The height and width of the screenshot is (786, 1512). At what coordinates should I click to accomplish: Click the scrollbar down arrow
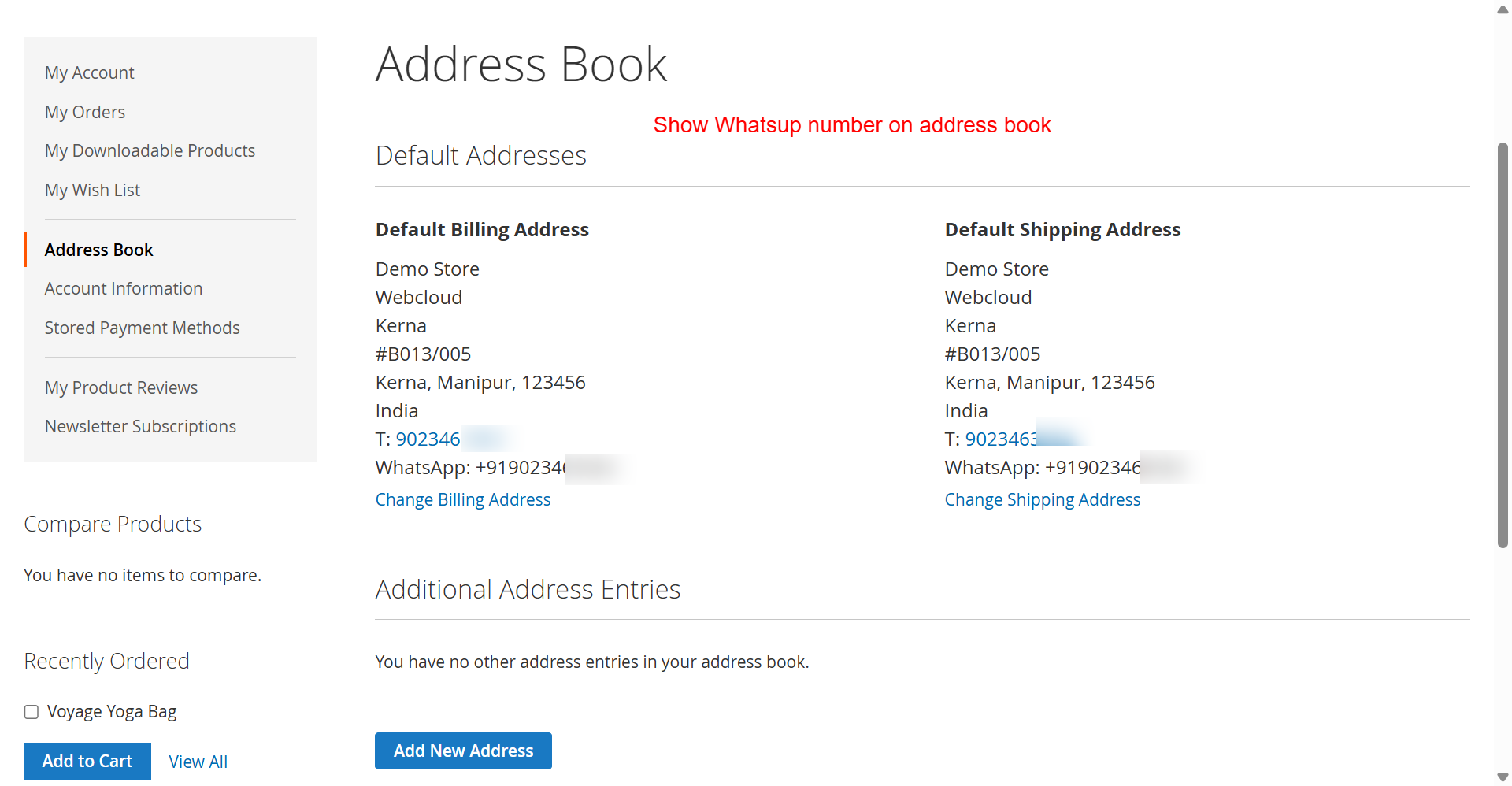(1503, 777)
